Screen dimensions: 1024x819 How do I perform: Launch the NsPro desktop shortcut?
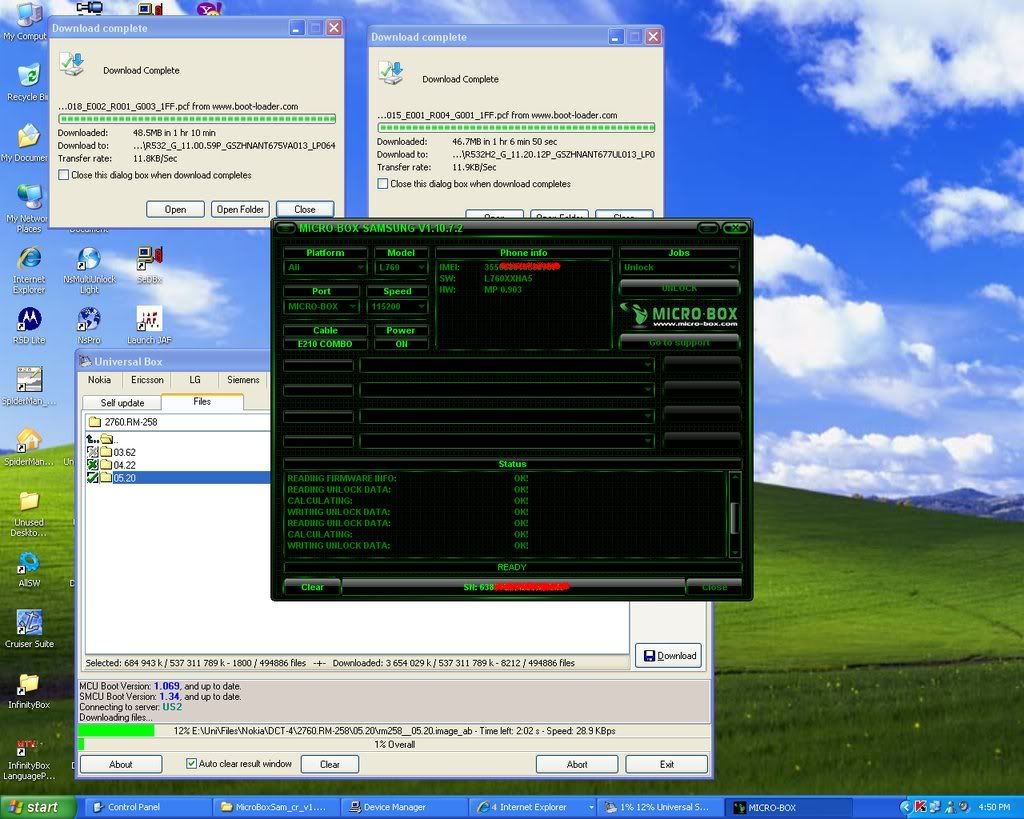coord(89,325)
